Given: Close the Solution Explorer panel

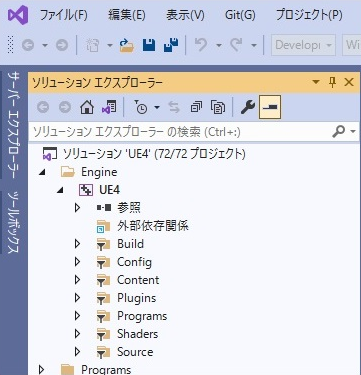Looking at the screenshot, I should 349,82.
